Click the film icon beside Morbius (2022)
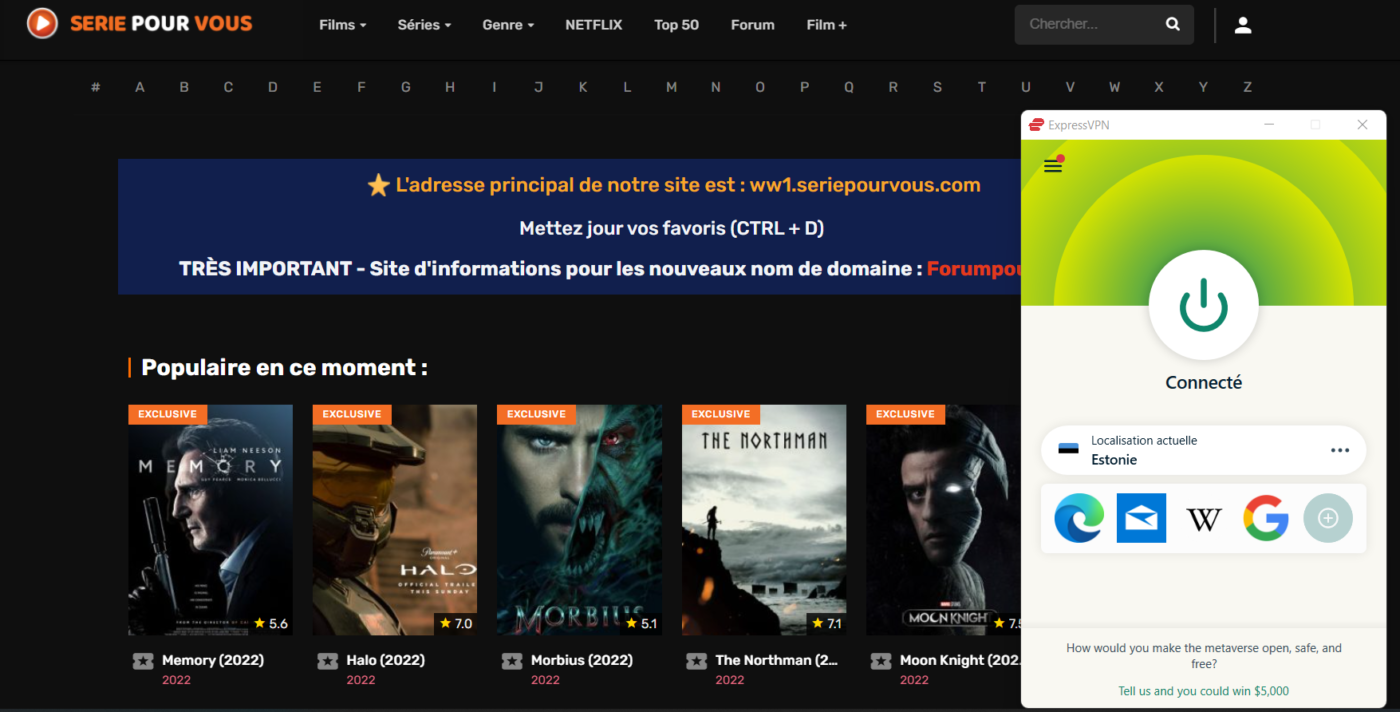 [512, 661]
